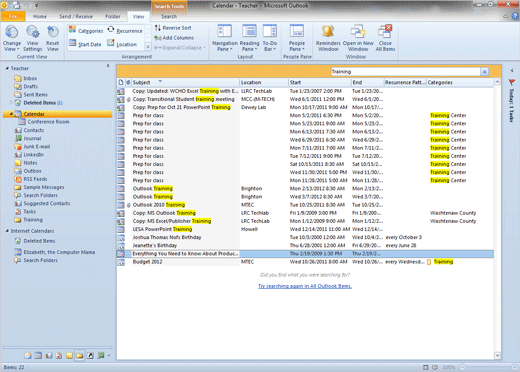Switch to Folder List in navigation buttons
This screenshot has width=520, height=372.
click(80, 356)
